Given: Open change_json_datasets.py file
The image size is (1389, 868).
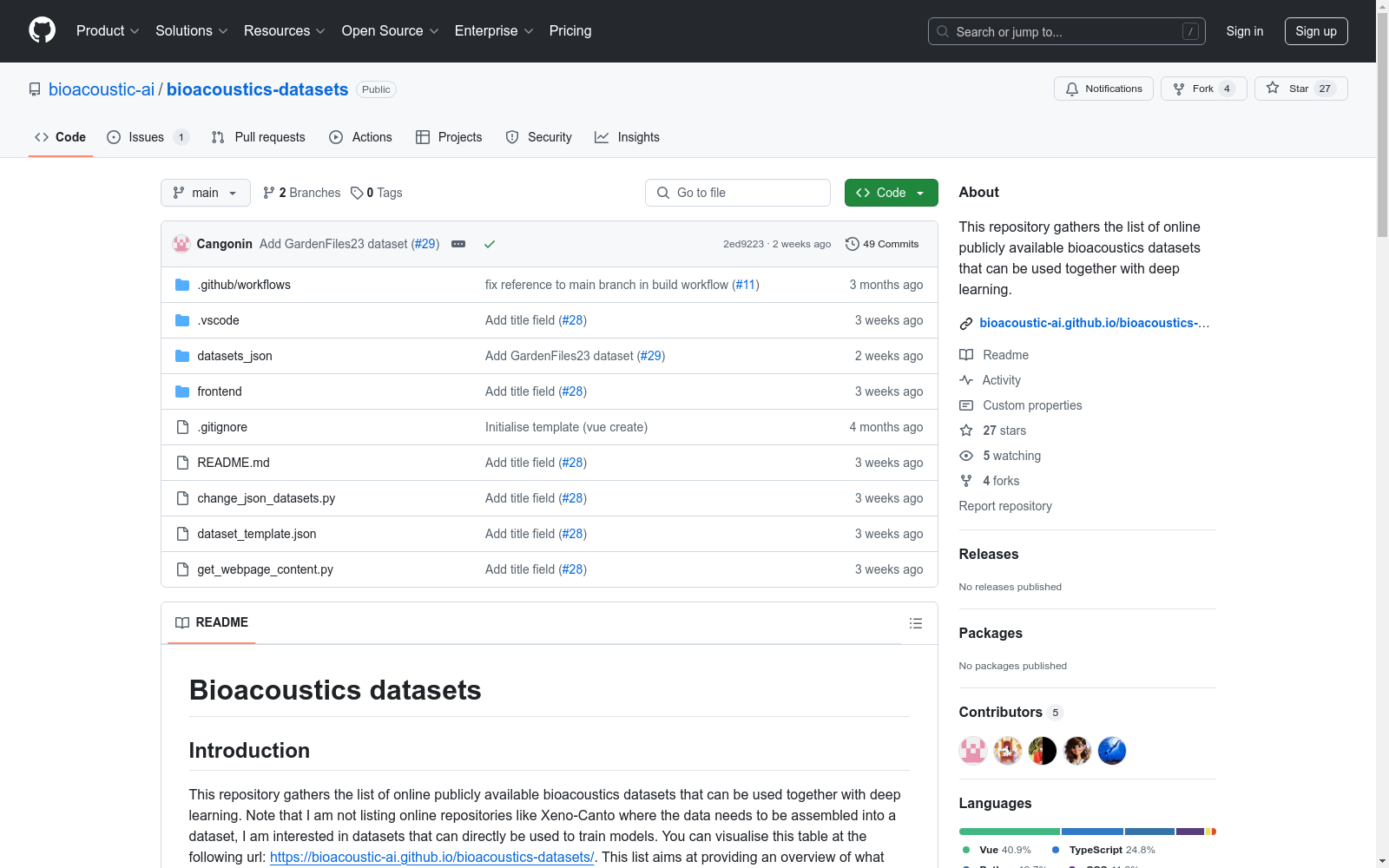Looking at the screenshot, I should point(266,498).
